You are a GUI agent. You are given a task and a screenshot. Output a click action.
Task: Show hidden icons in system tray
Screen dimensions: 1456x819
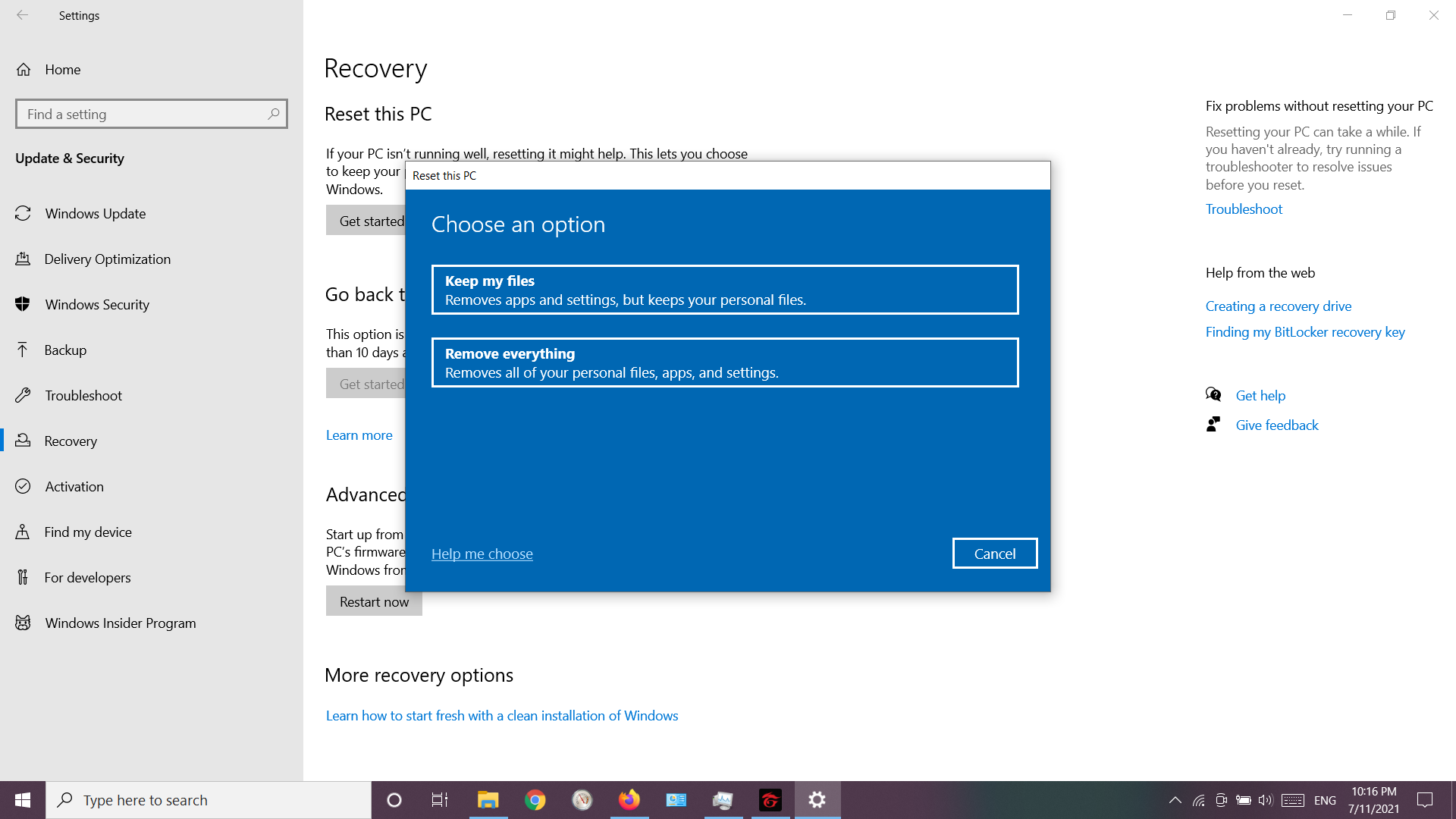[1175, 800]
